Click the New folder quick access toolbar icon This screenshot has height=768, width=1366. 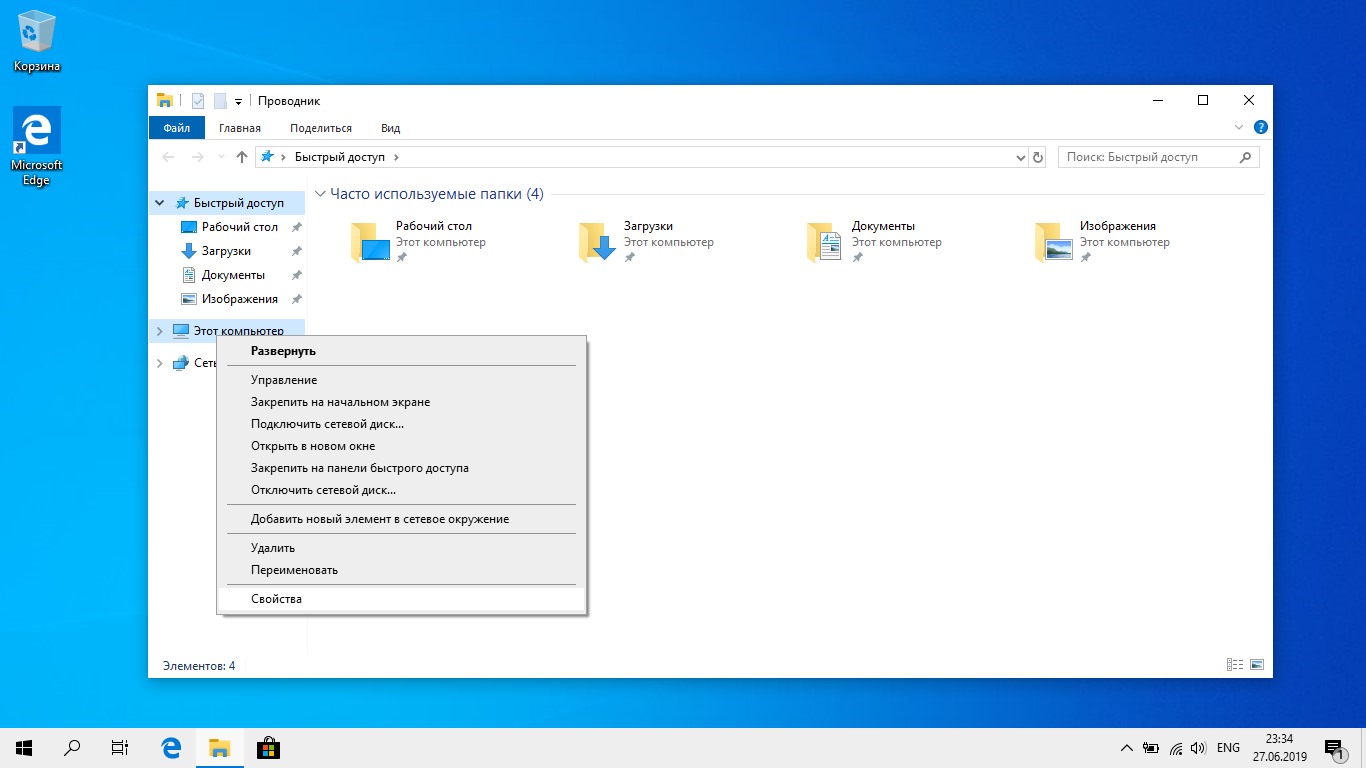(220, 100)
